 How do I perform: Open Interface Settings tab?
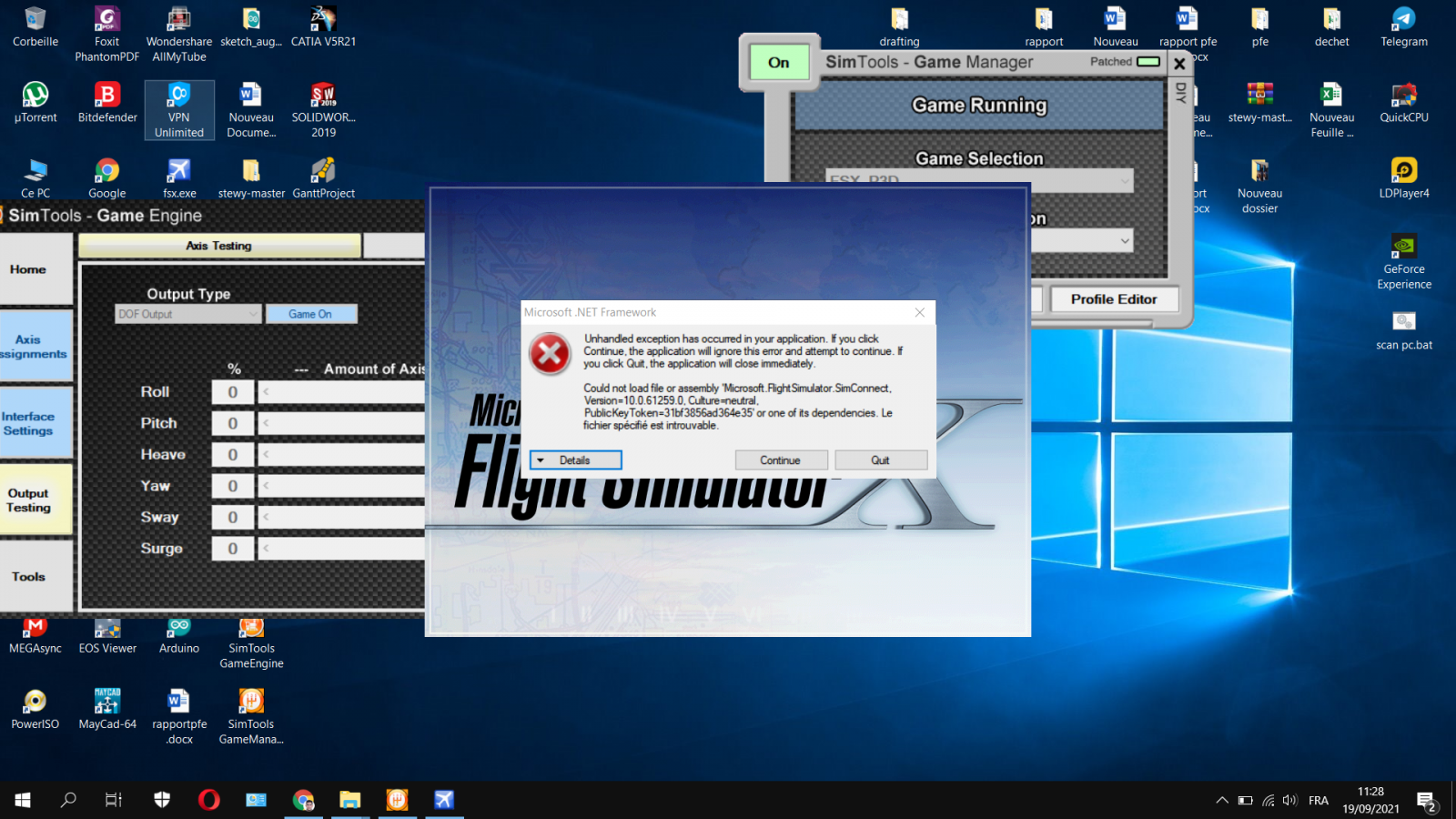pos(35,423)
